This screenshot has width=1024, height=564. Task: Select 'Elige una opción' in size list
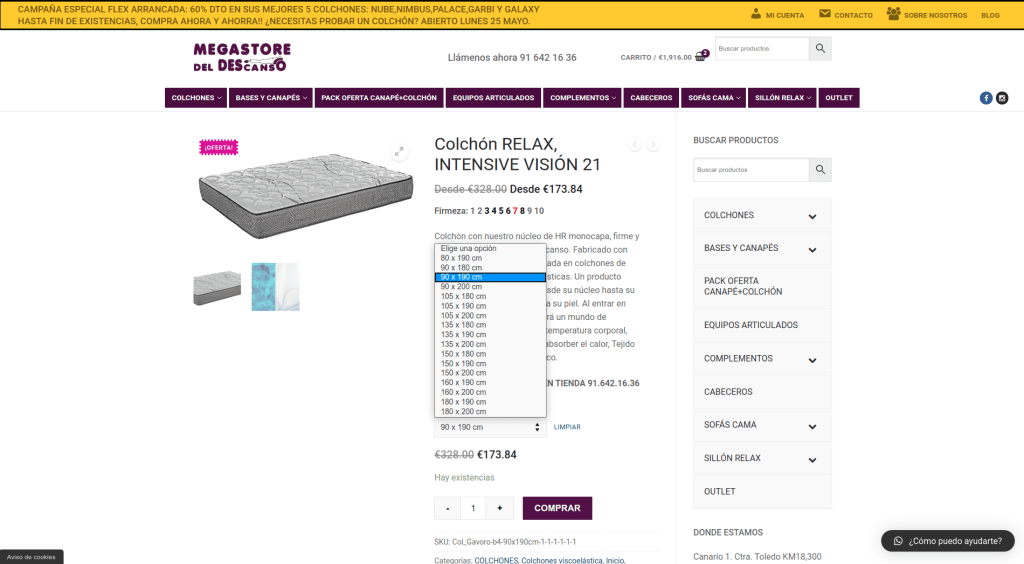[490, 249]
